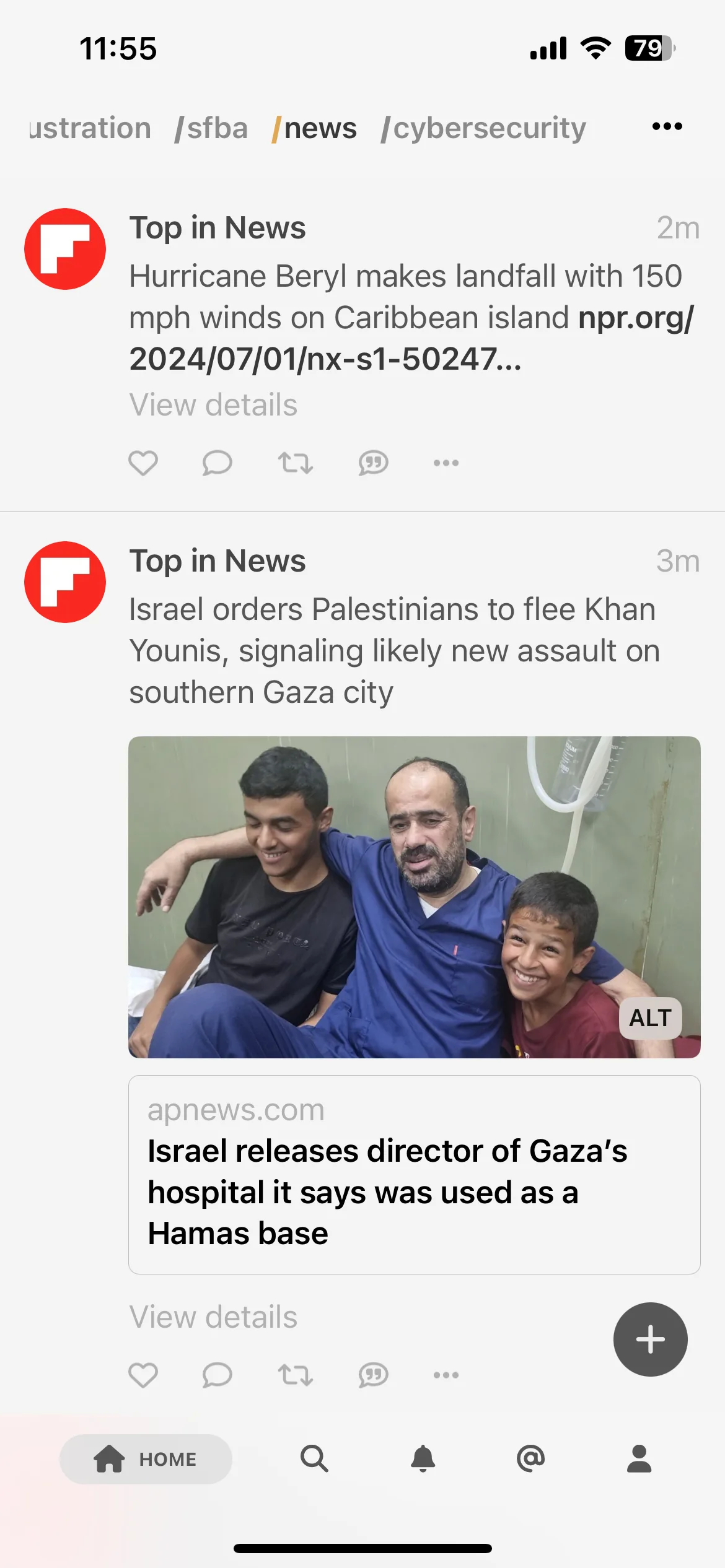The width and height of the screenshot is (725, 1568).
Task: Quote the Hurricane Beryl post
Action: pos(373,463)
